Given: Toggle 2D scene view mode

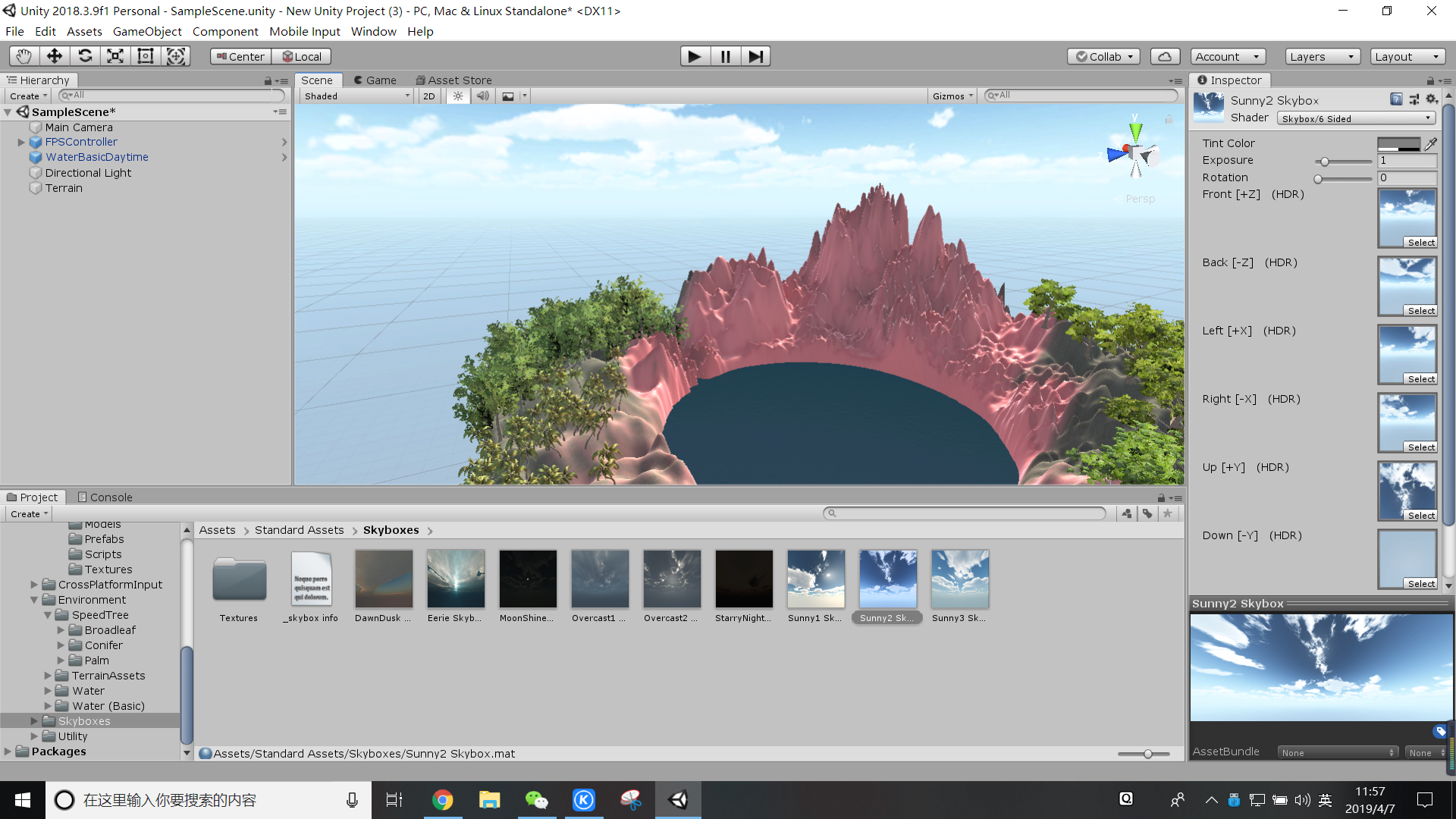Looking at the screenshot, I should (x=429, y=96).
